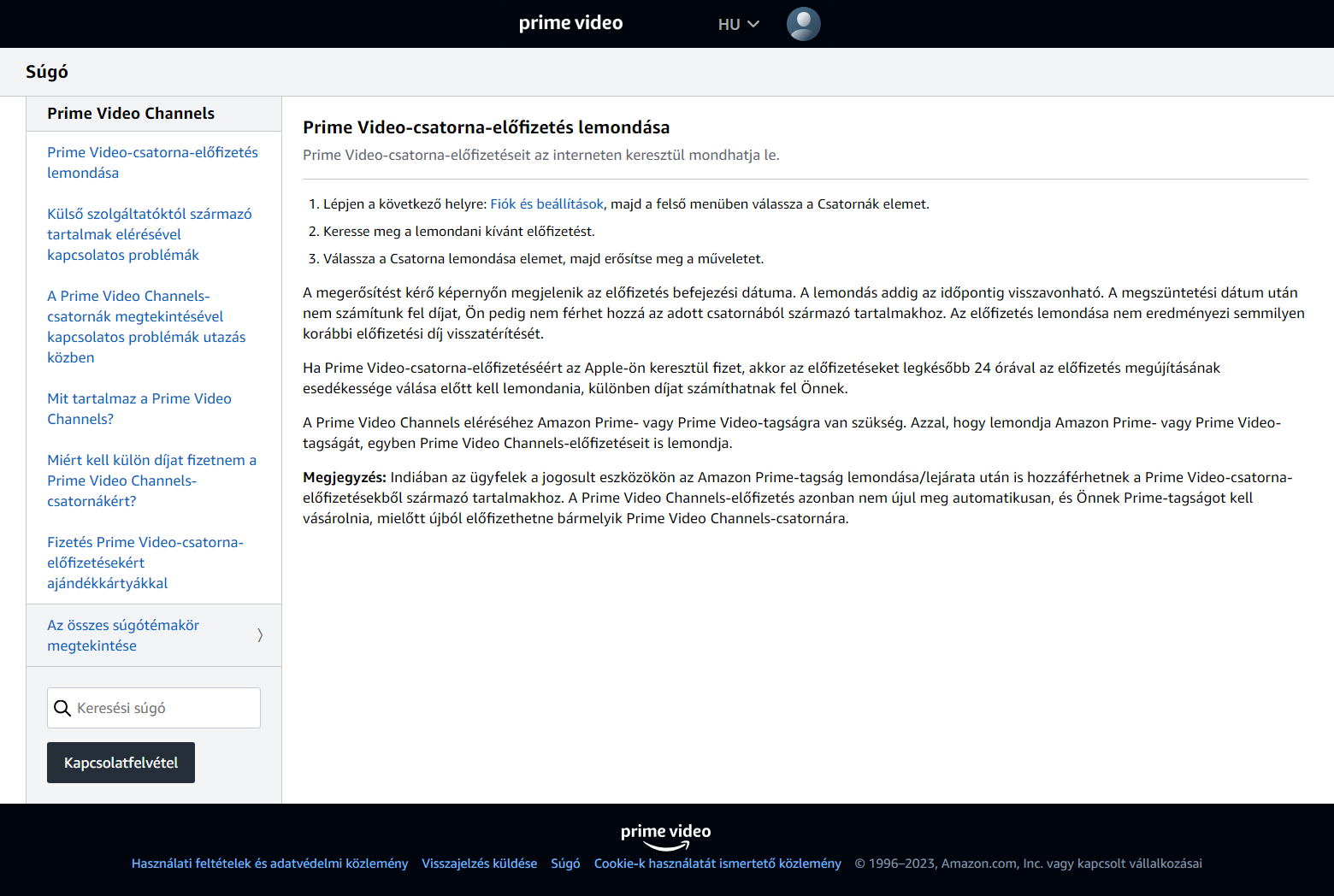Open 'Fizetés Prime Video-csatorna-előfizetésekért ajándékkártyákkal' topic
This screenshot has width=1334, height=896.
[x=145, y=563]
